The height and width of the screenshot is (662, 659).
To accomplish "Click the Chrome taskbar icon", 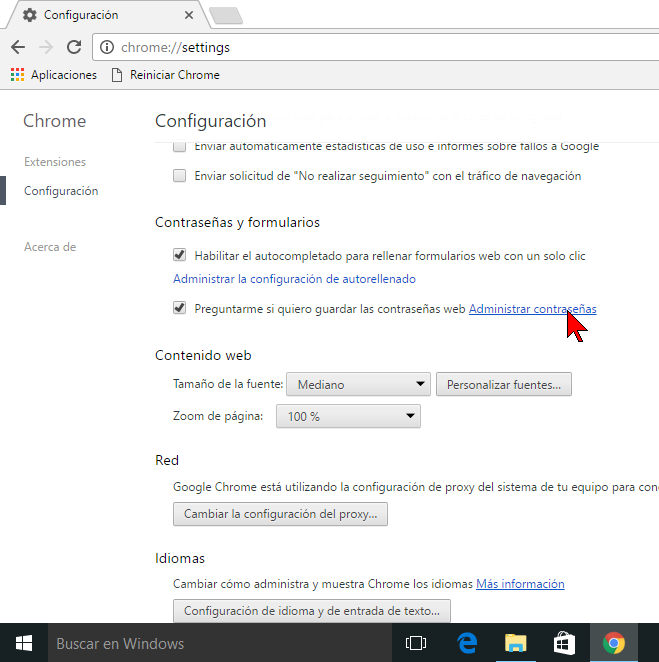I will (x=613, y=643).
